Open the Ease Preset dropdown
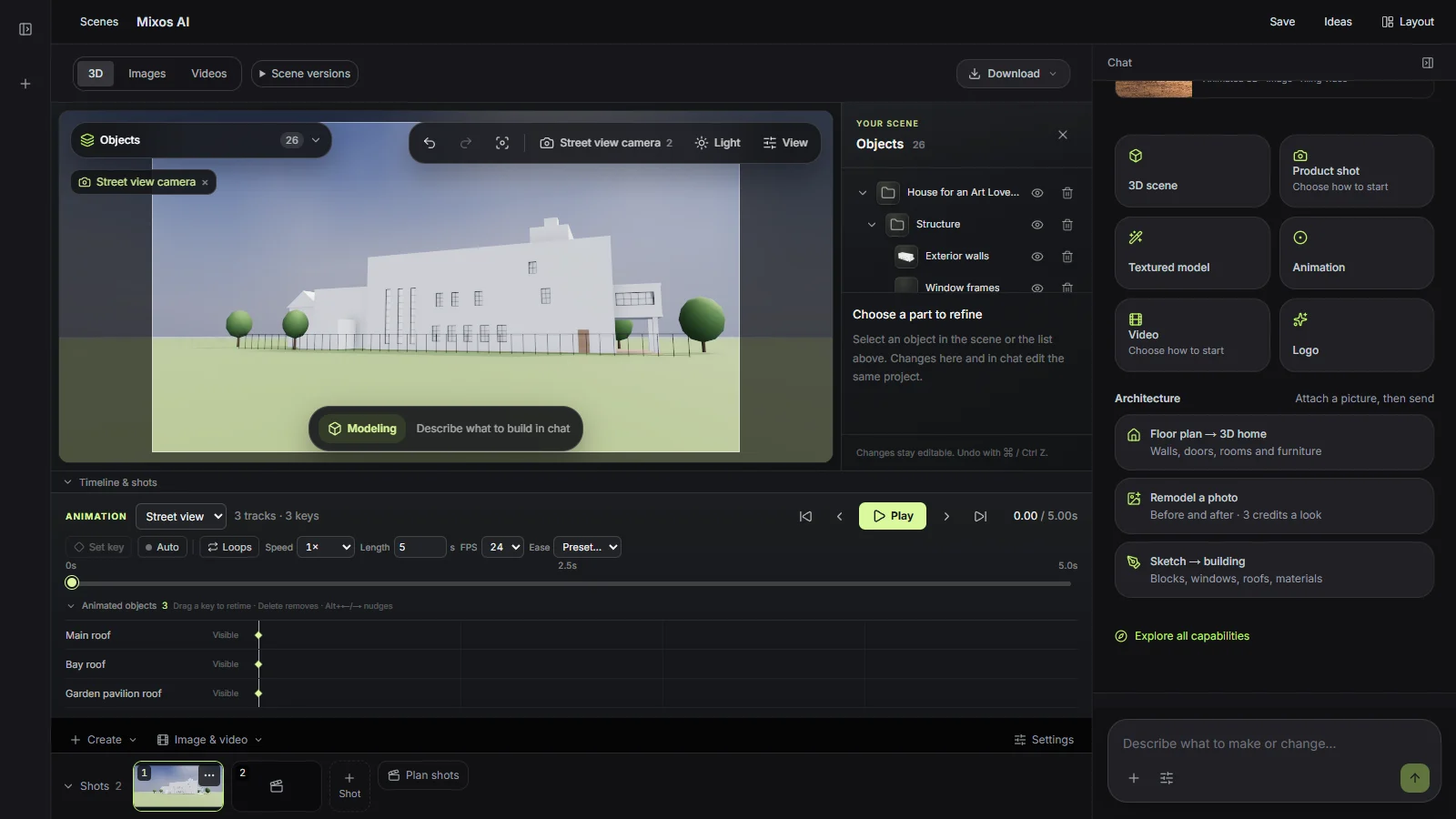 point(587,547)
